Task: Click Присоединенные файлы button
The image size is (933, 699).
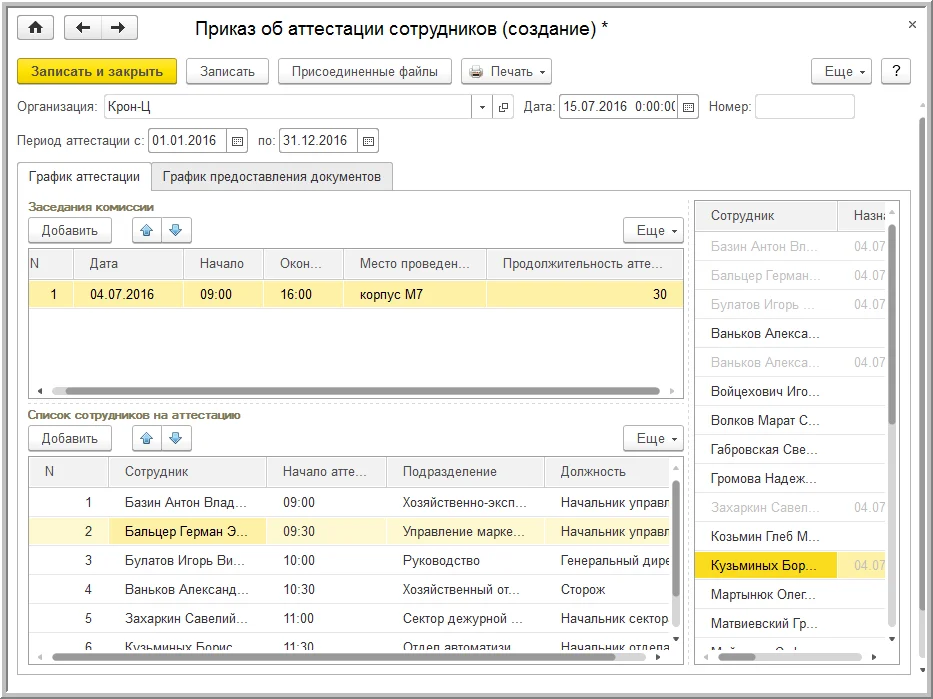Action: (x=364, y=72)
